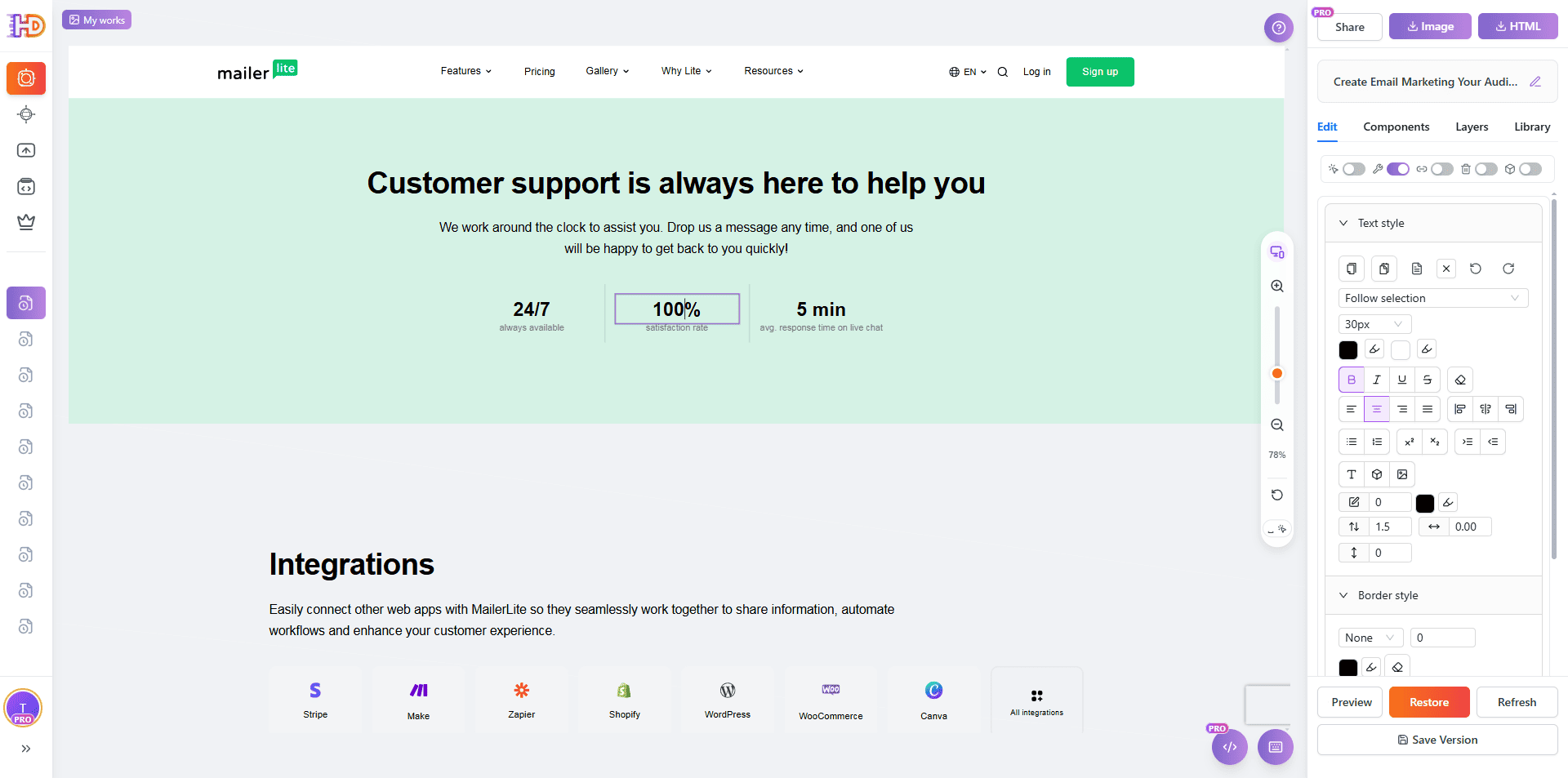Enable the trash delete toggle
This screenshot has height=778, width=1568.
1486,169
